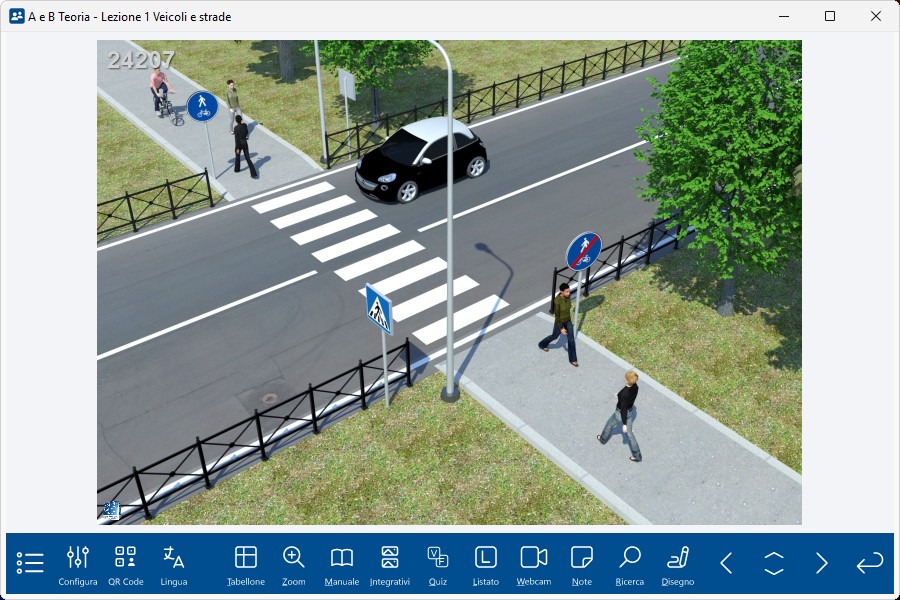The width and height of the screenshot is (900, 600).
Task: Click the return back arrow
Action: 870,563
